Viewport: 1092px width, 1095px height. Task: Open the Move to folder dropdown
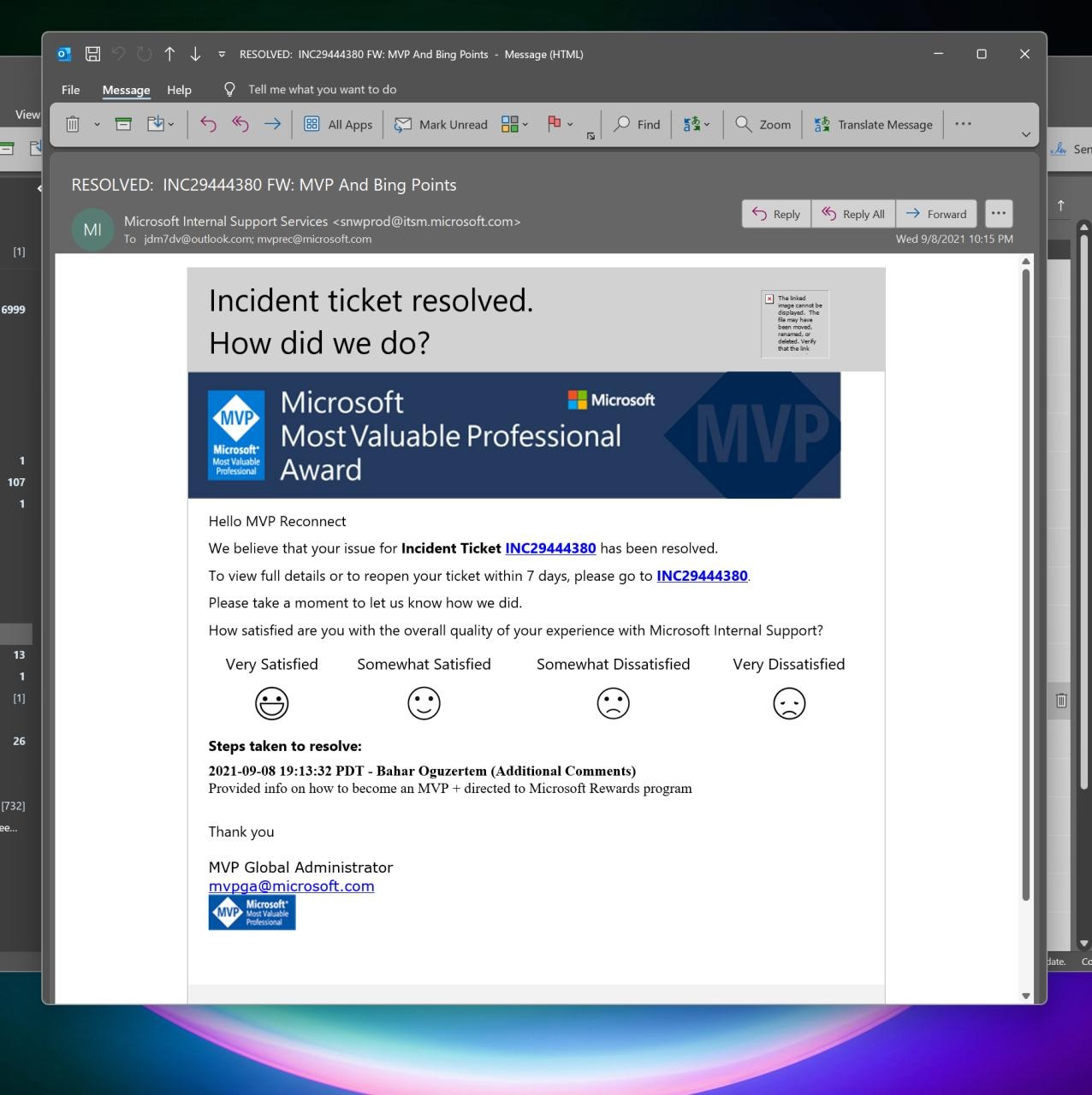pos(161,124)
